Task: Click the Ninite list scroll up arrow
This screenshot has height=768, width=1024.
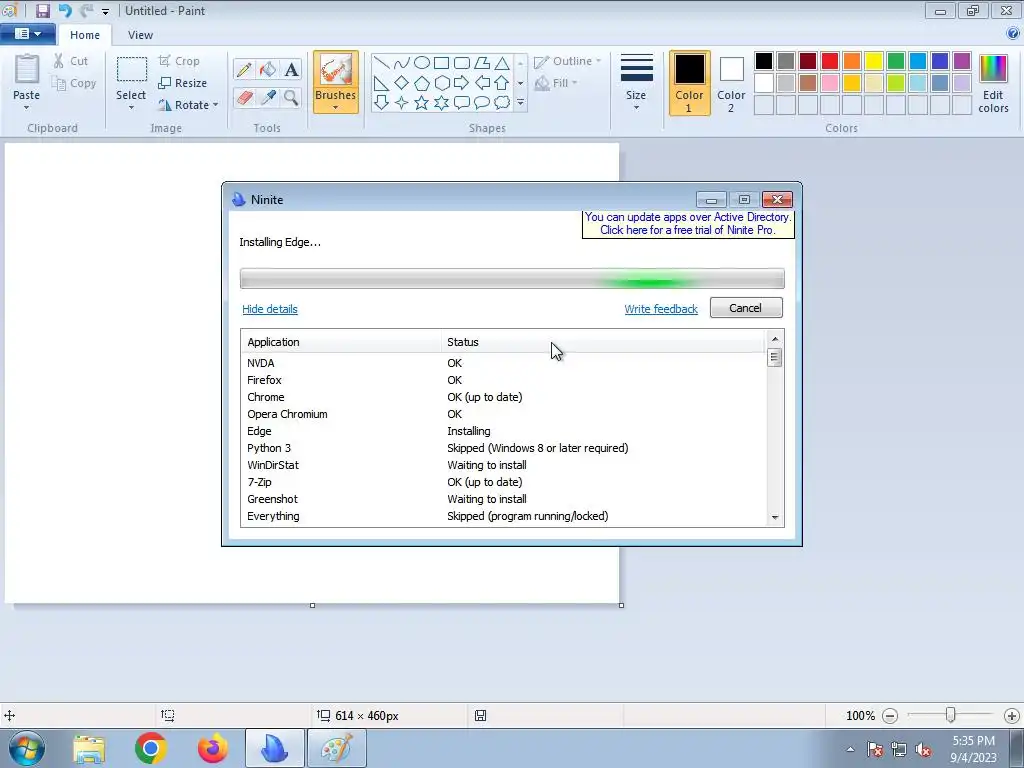Action: click(x=775, y=338)
